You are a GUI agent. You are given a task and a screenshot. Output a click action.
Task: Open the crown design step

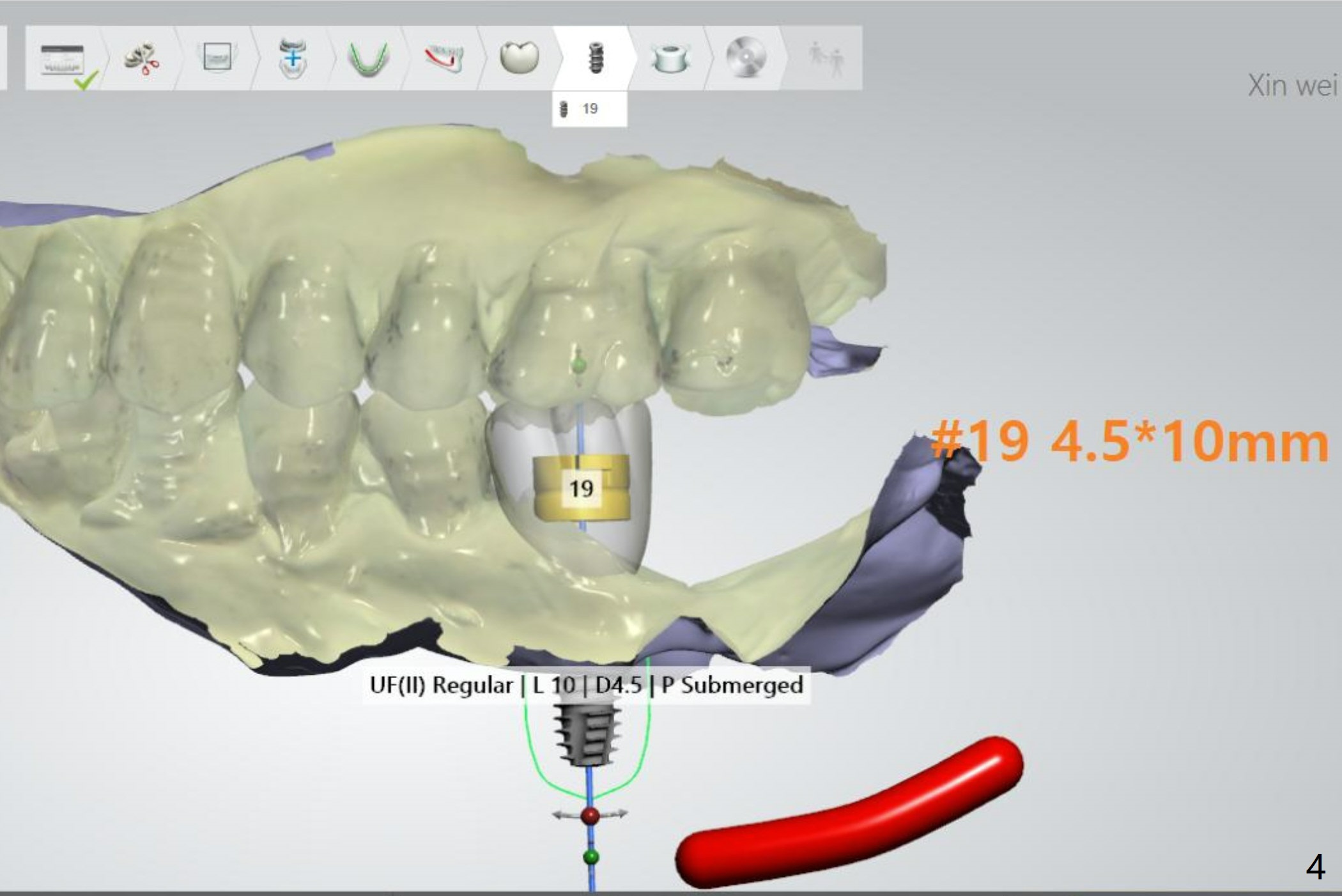pos(519,58)
